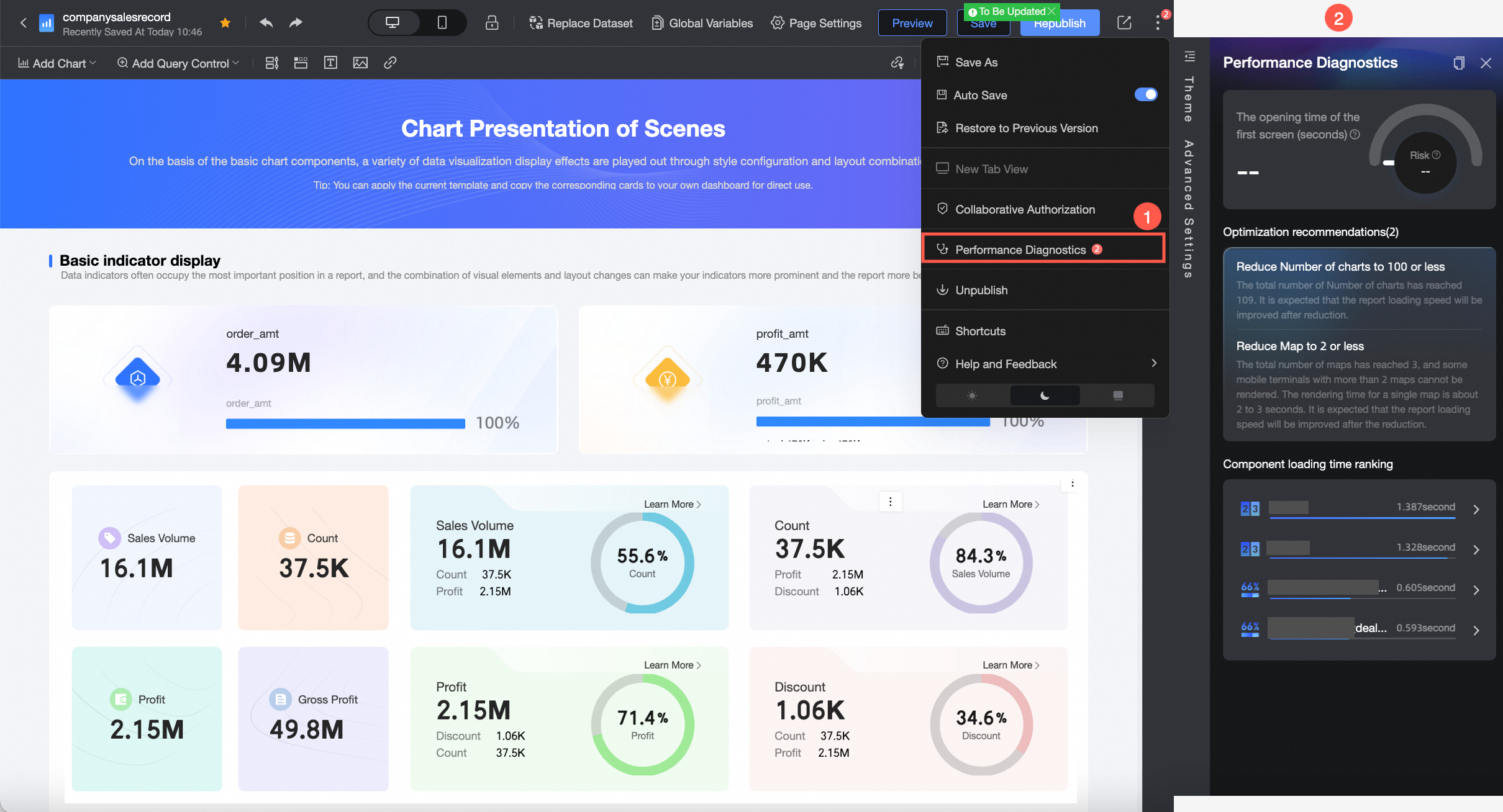Insert an image widget
1503x812 pixels.
(x=360, y=63)
